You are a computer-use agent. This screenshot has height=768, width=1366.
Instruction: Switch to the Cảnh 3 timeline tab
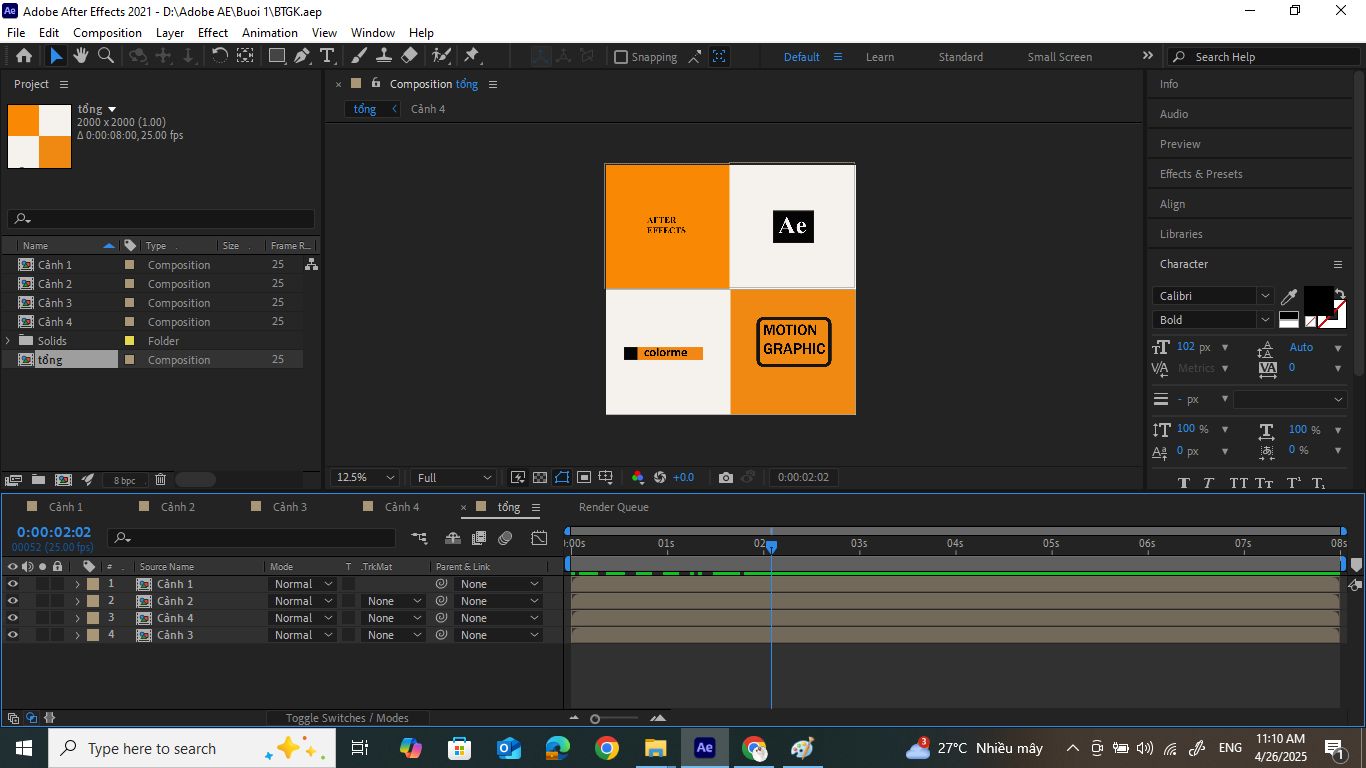pyautogui.click(x=290, y=507)
